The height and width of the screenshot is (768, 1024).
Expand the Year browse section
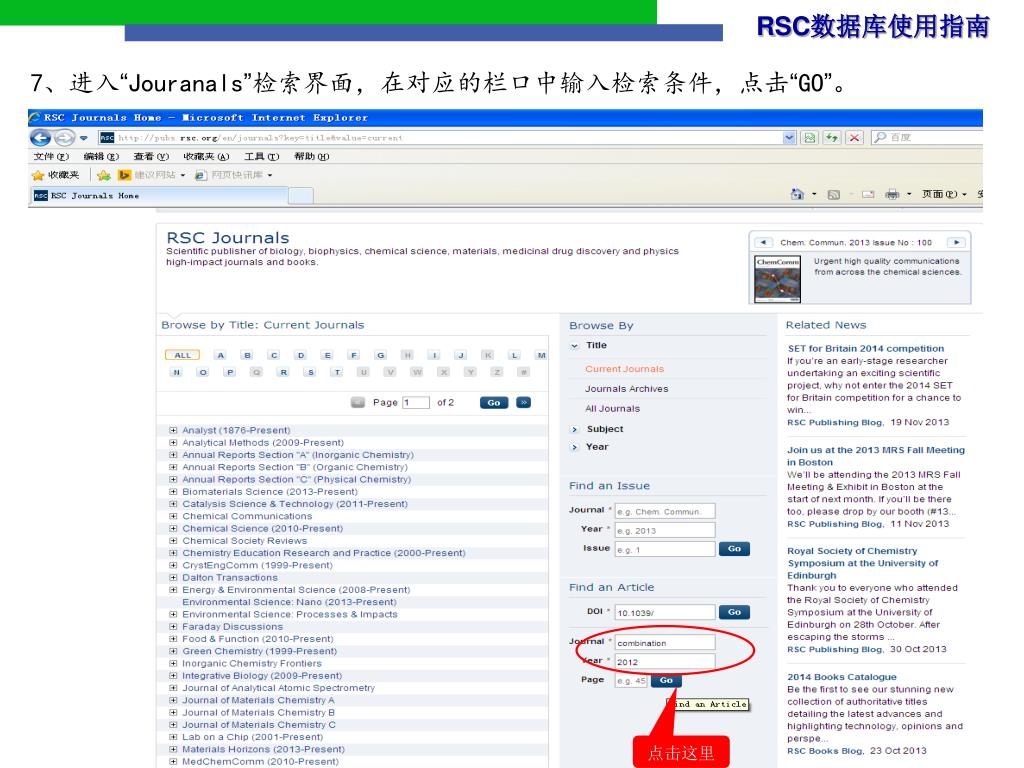click(x=575, y=447)
